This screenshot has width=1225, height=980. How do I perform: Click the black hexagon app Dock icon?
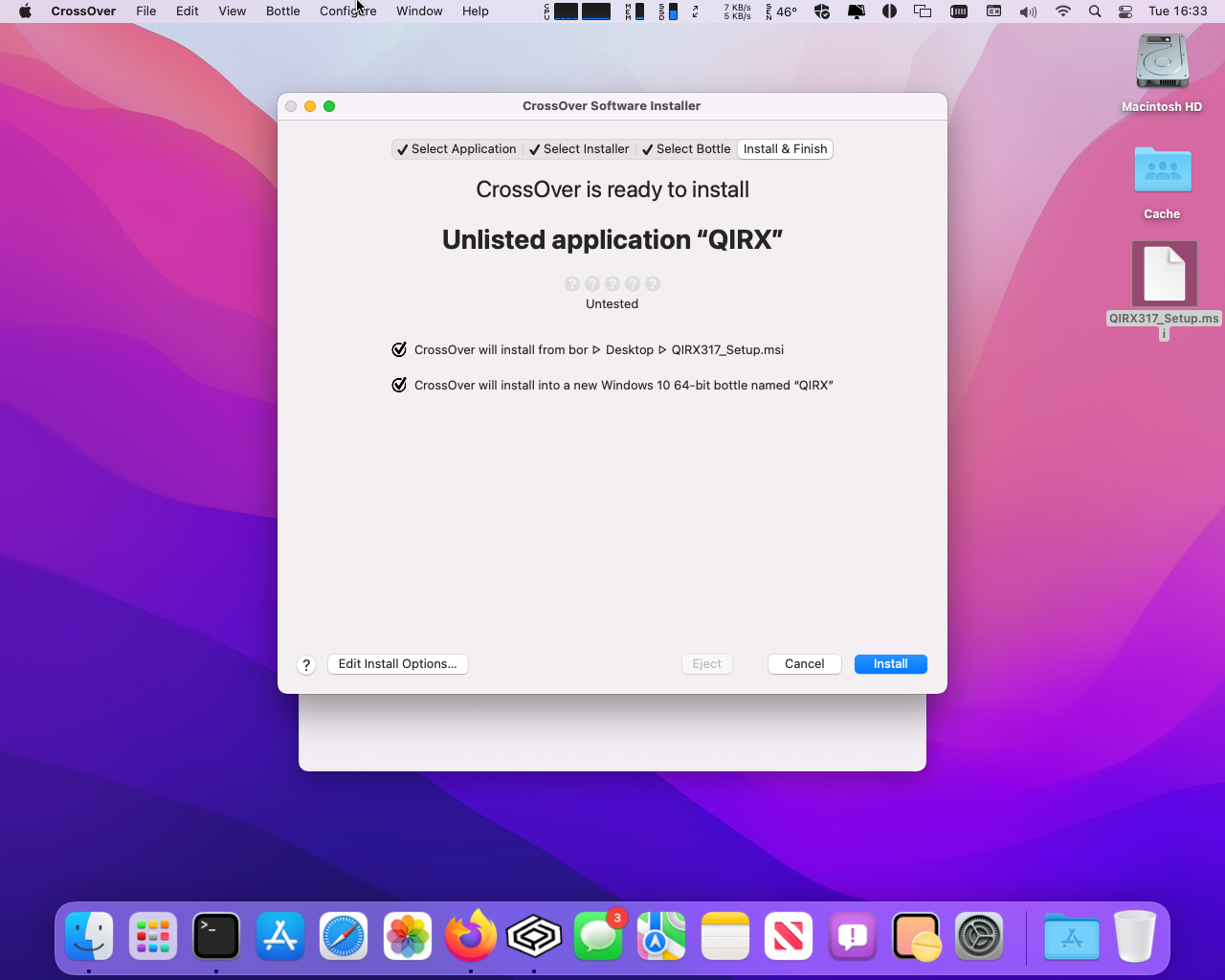coord(534,935)
